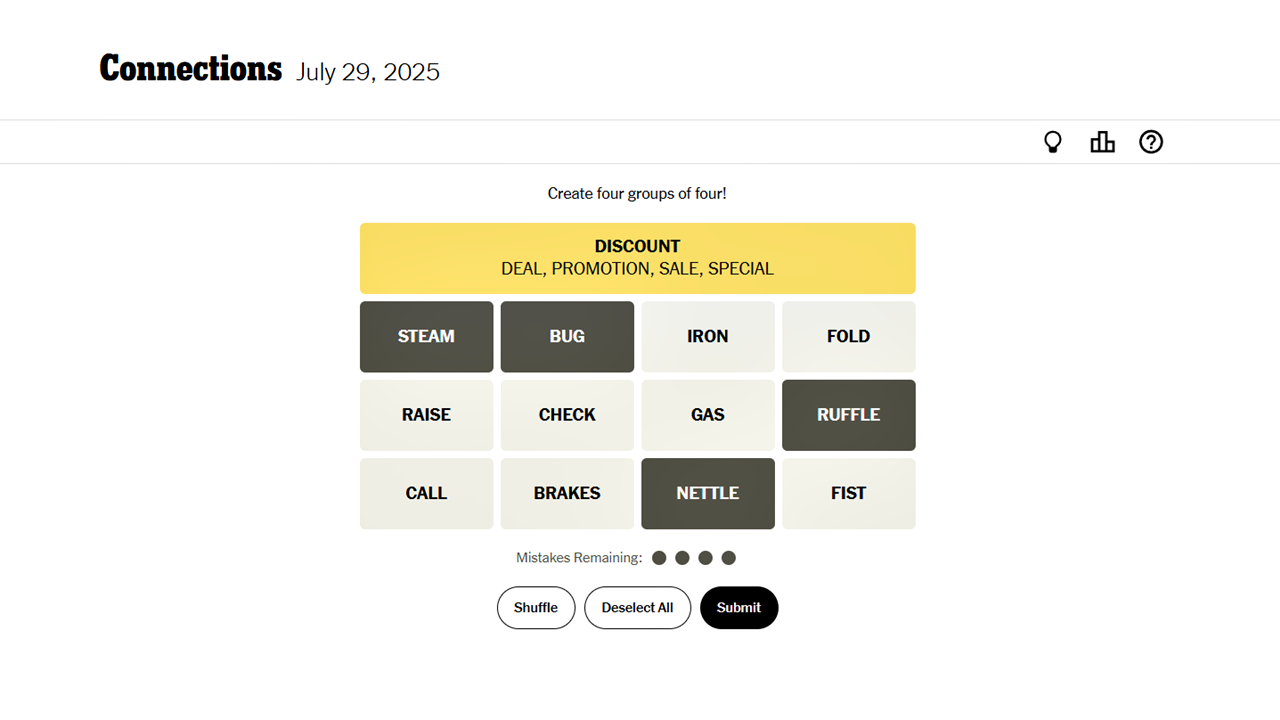Image resolution: width=1280 pixels, height=720 pixels.
Task: Submit the current word selection
Action: pyautogui.click(x=739, y=607)
